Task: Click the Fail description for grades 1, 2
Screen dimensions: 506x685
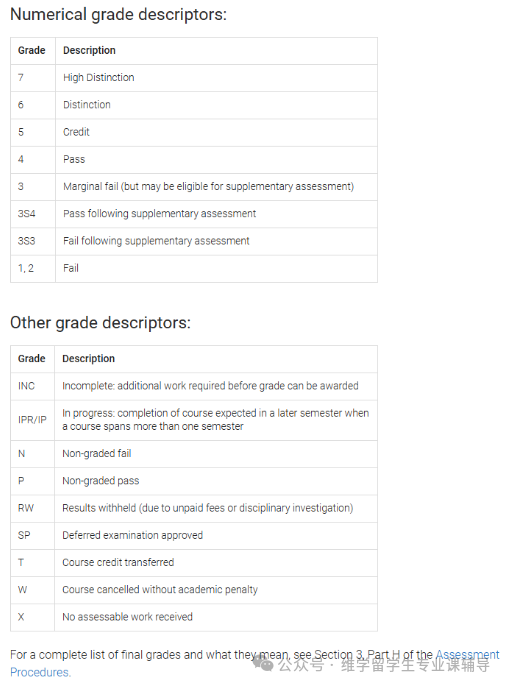Action: [x=71, y=268]
